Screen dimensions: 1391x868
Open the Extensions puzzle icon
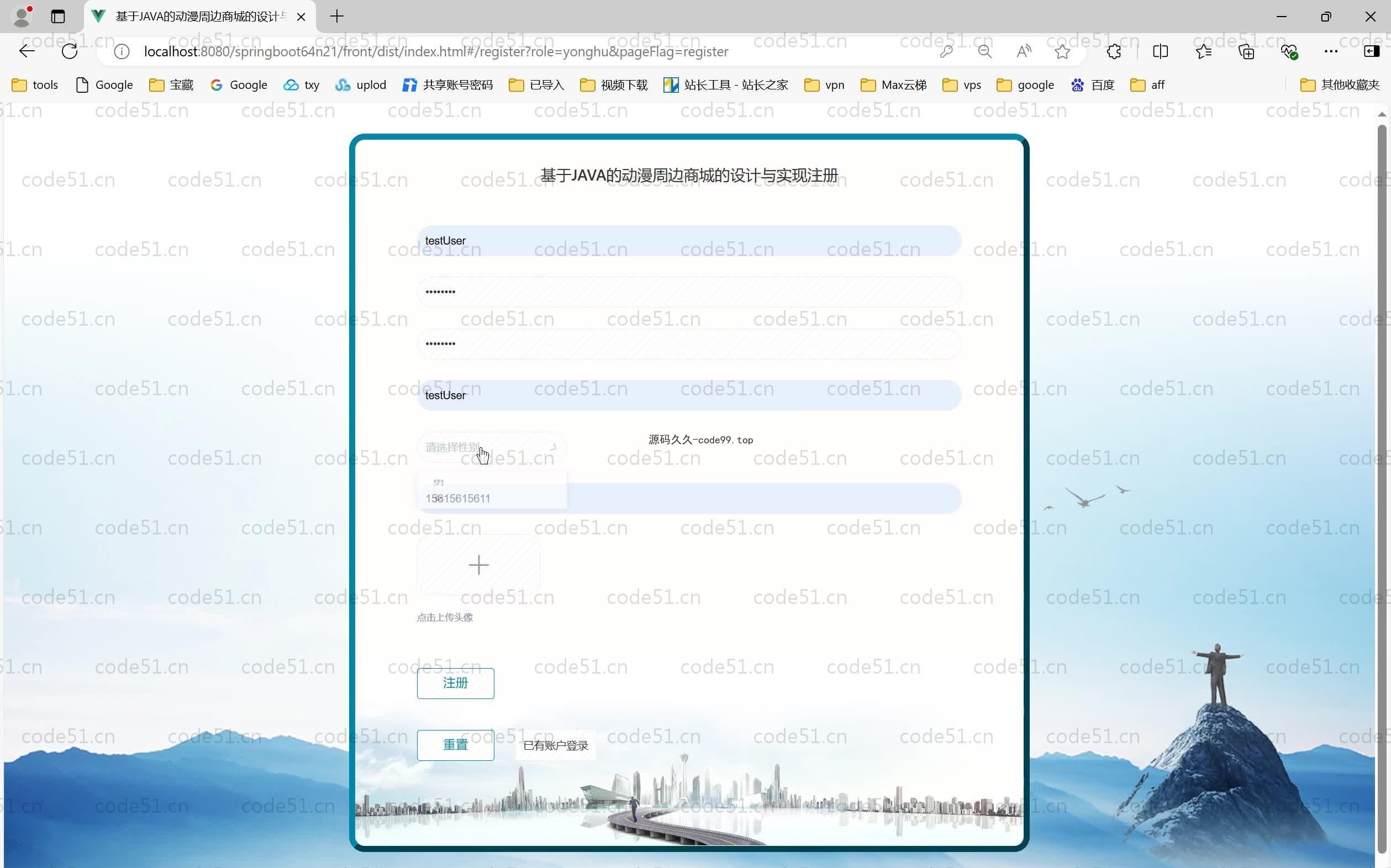click(1114, 52)
